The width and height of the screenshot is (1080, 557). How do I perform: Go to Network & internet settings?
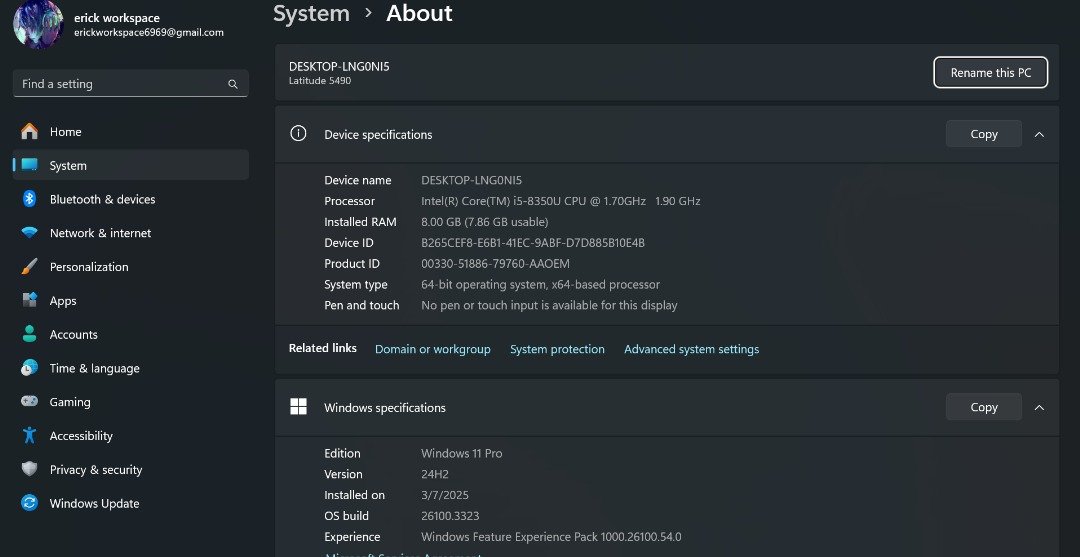click(131, 233)
